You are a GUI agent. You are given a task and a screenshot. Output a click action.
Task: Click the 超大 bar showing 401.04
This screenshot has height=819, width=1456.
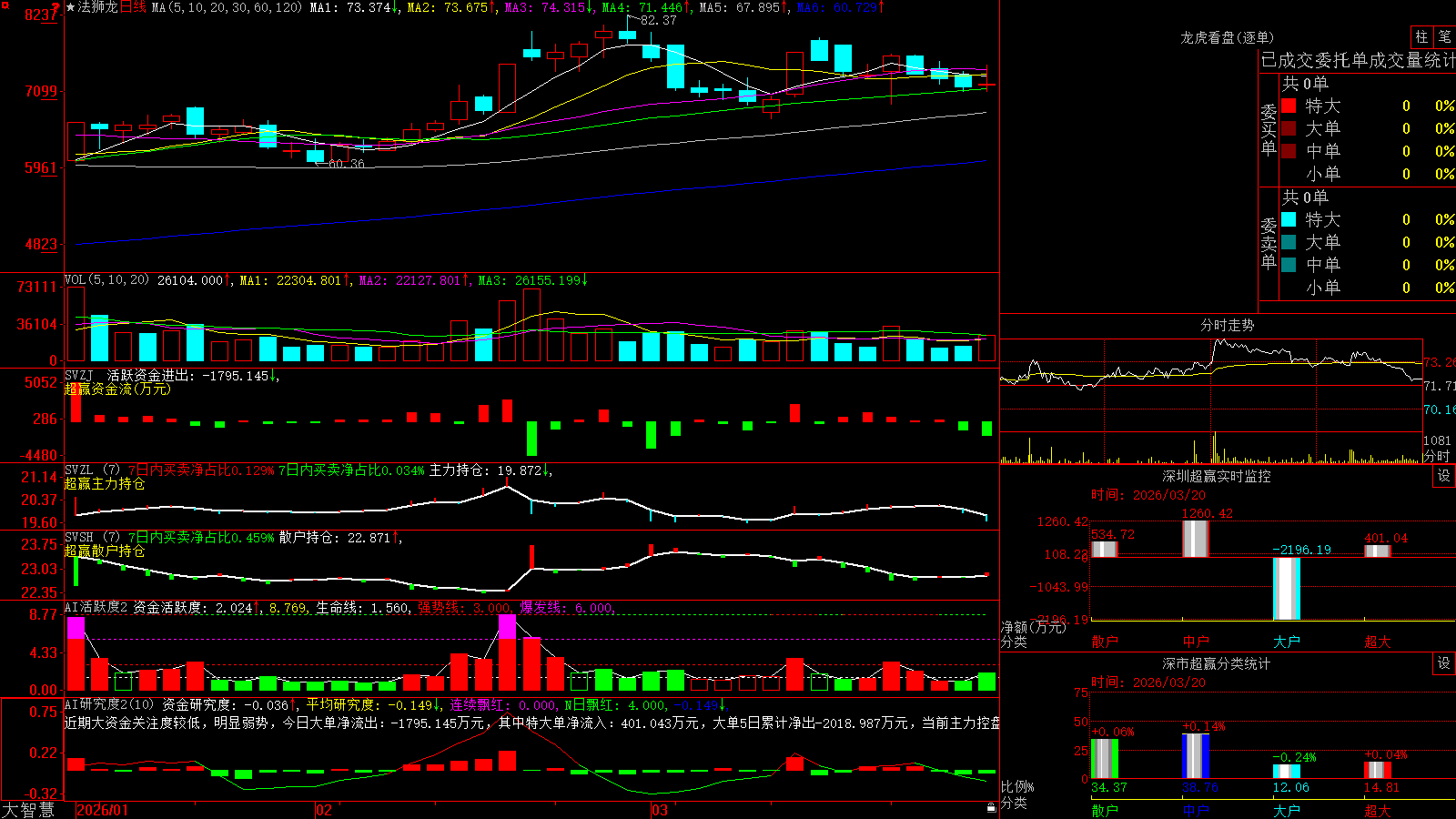coord(1378,551)
